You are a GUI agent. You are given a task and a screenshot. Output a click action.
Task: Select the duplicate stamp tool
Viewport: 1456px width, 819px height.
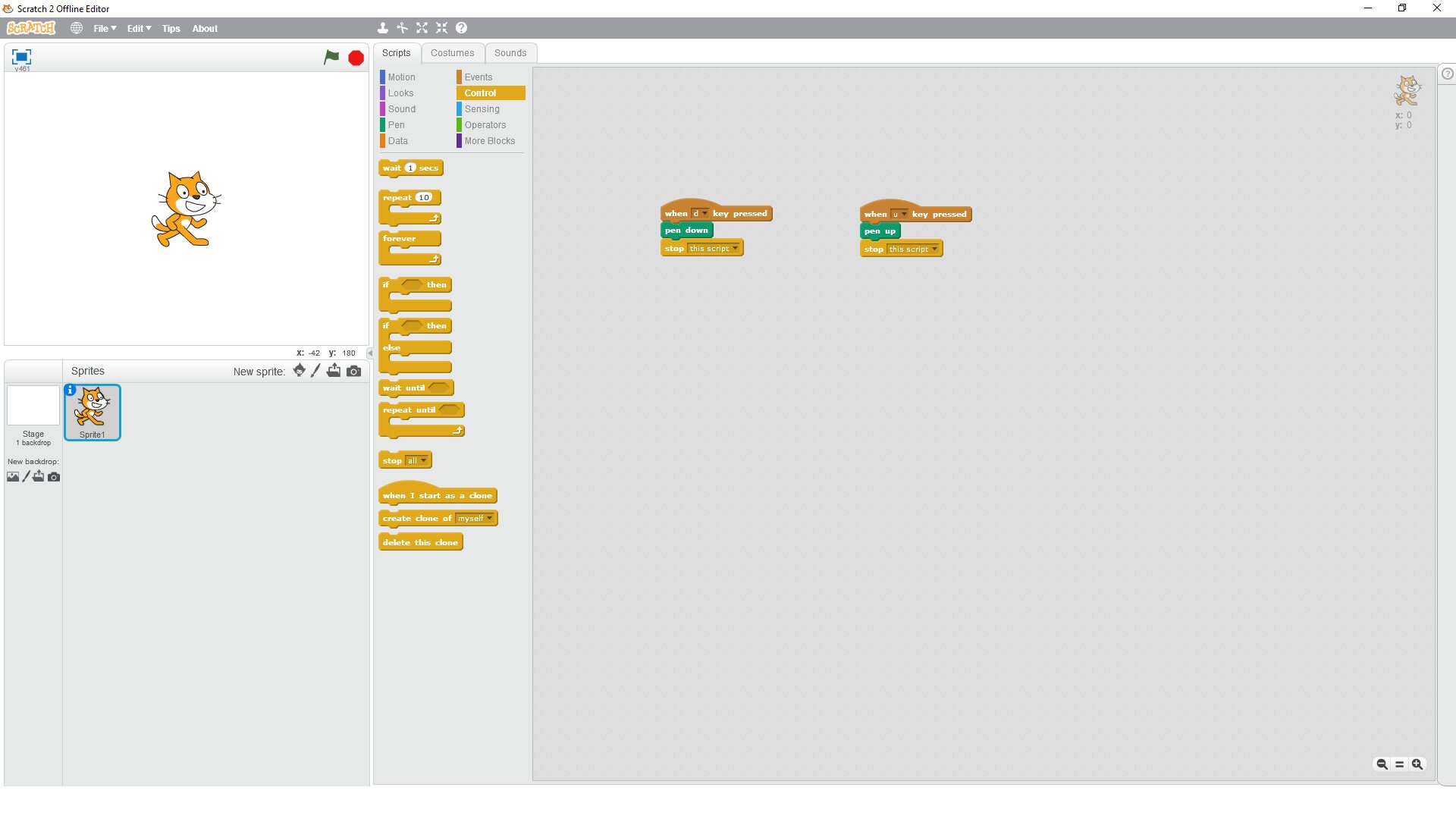pos(382,28)
